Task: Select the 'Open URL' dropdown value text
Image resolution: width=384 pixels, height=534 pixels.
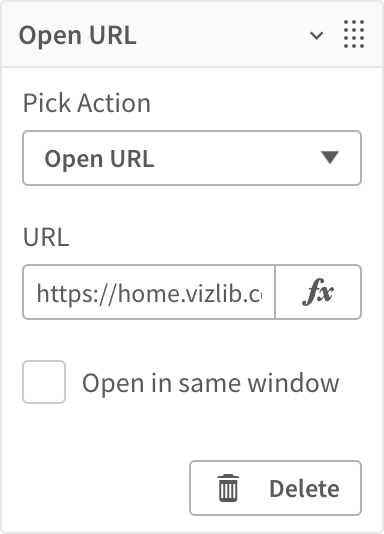Action: click(x=99, y=159)
